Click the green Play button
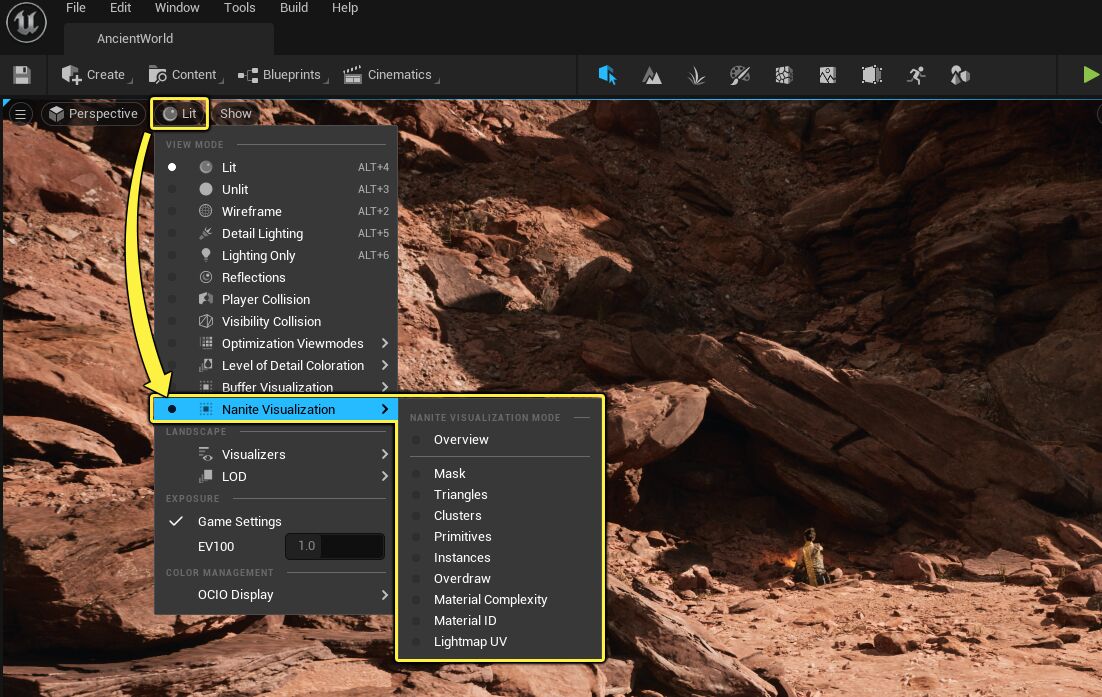This screenshot has height=697, width=1102. (x=1091, y=75)
